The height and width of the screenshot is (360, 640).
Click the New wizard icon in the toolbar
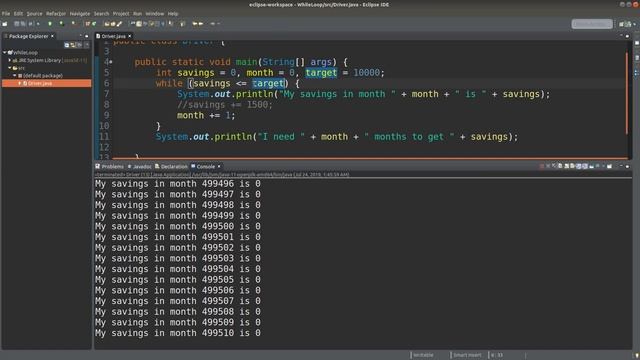coord(4,24)
